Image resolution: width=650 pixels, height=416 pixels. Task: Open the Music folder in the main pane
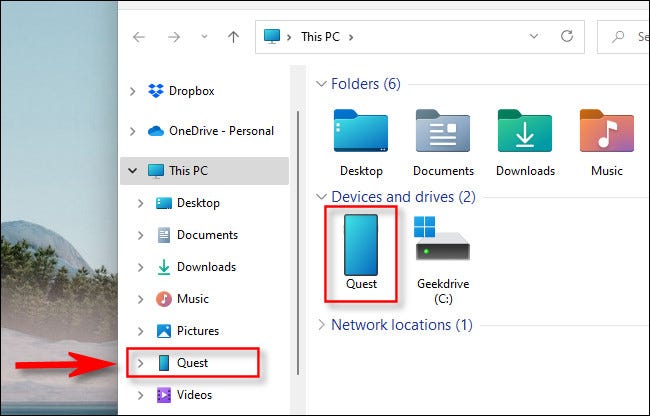point(606,142)
